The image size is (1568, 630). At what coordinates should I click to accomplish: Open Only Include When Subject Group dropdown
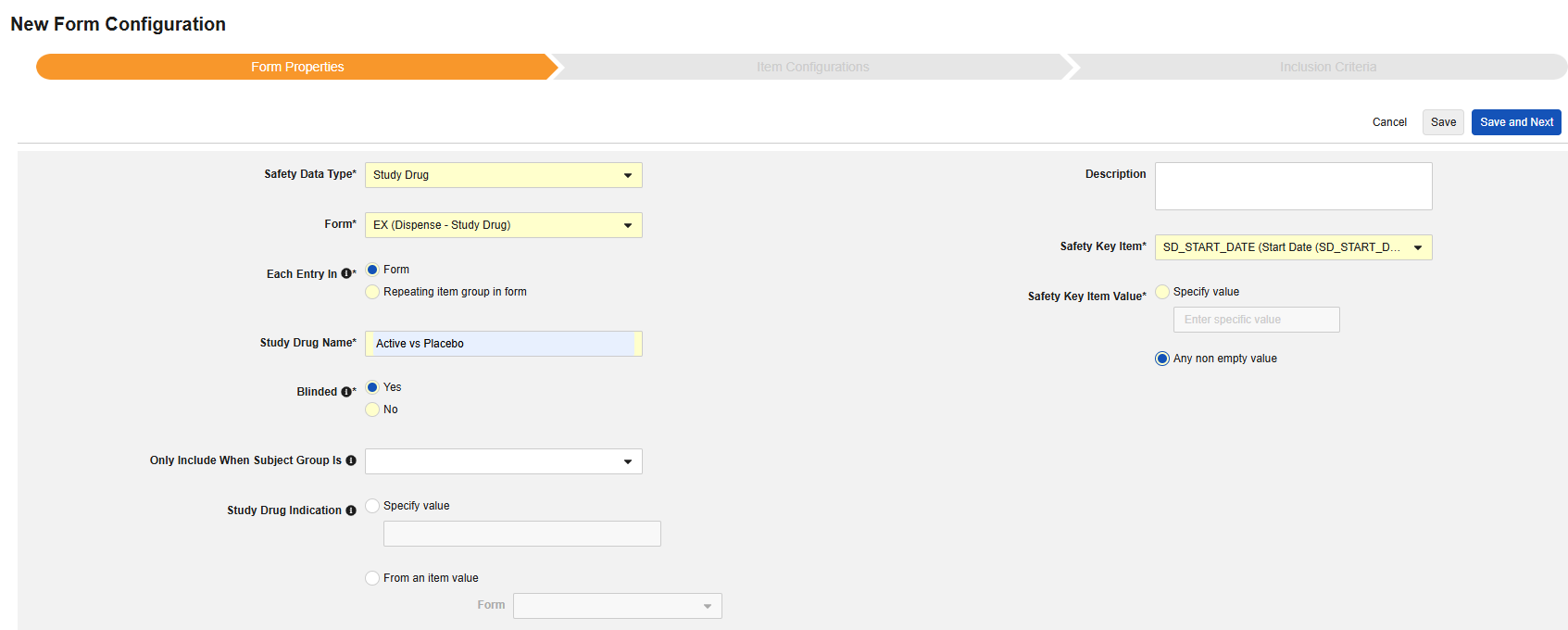point(503,461)
